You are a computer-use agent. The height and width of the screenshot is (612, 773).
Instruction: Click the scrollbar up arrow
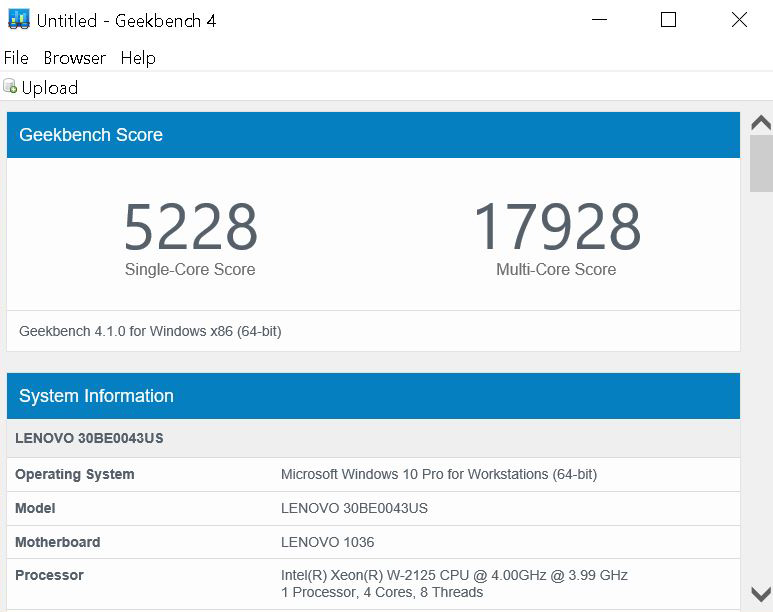761,122
